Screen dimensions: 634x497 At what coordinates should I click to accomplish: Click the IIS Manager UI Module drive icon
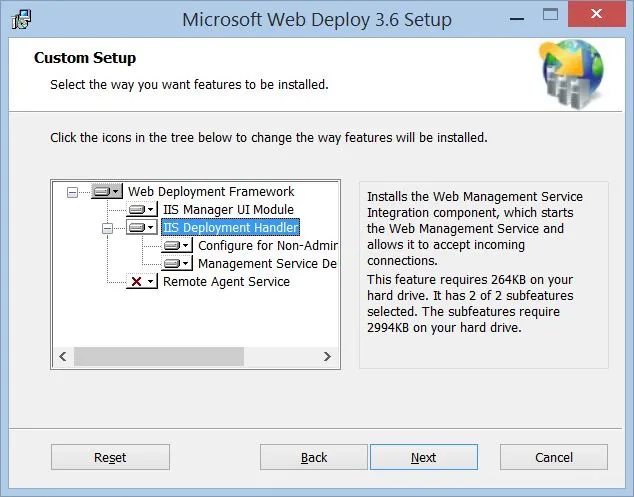[142, 209]
